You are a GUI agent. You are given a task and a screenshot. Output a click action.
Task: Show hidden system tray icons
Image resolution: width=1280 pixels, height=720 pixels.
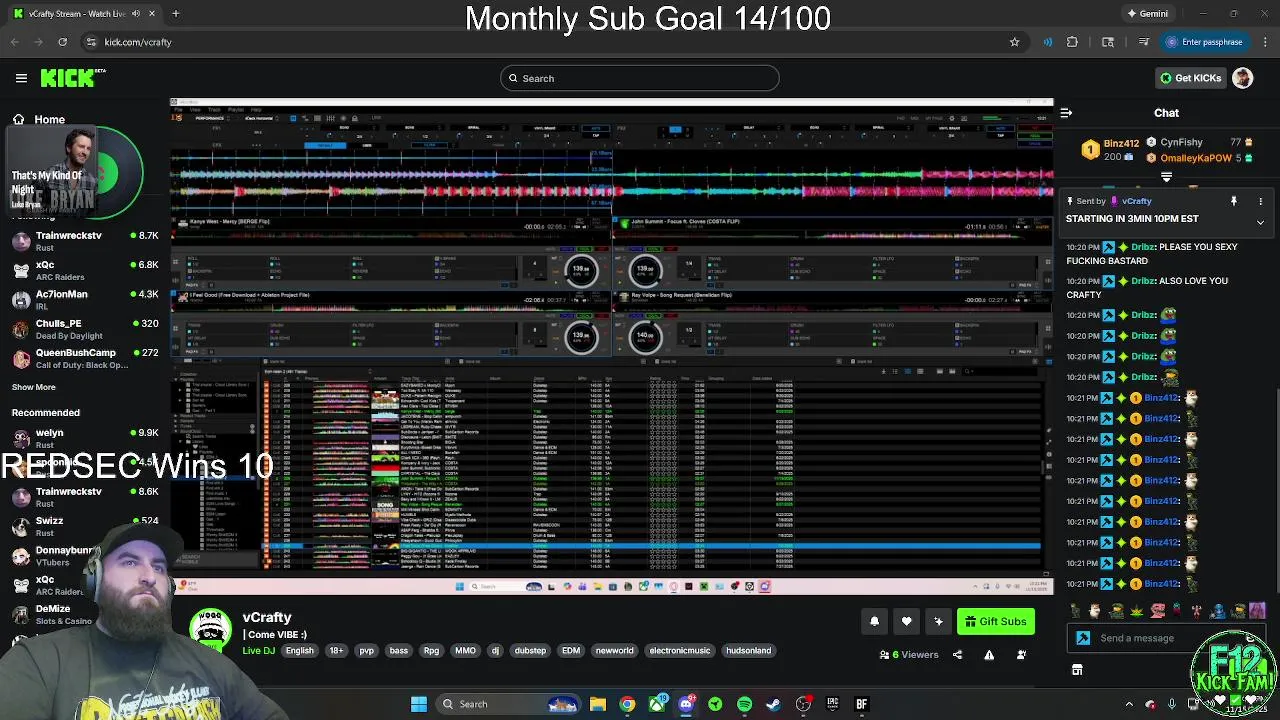[x=1129, y=704]
